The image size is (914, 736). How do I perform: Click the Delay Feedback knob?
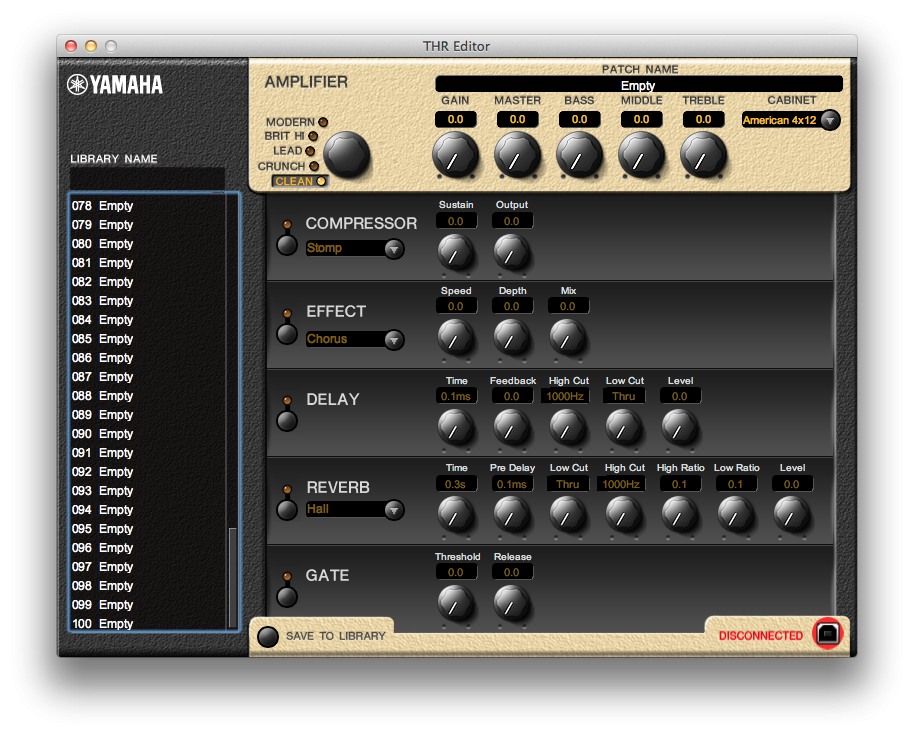point(511,427)
